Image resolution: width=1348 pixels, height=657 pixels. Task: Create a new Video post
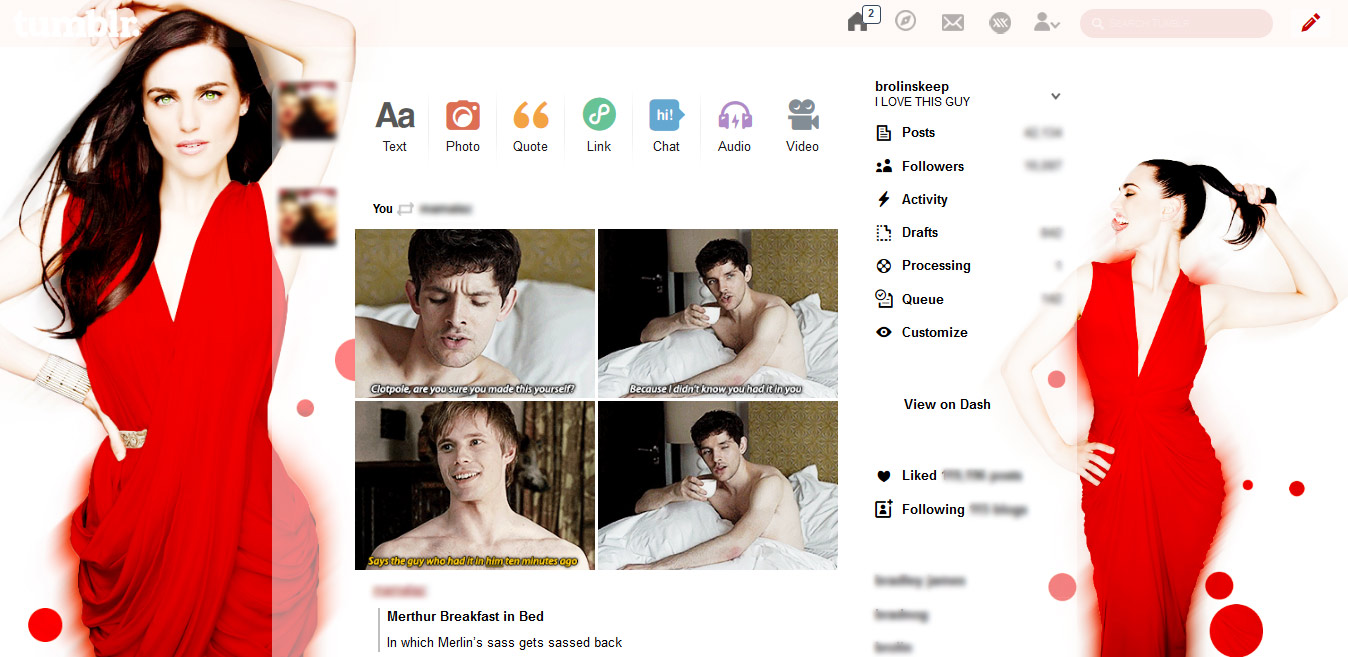[802, 126]
